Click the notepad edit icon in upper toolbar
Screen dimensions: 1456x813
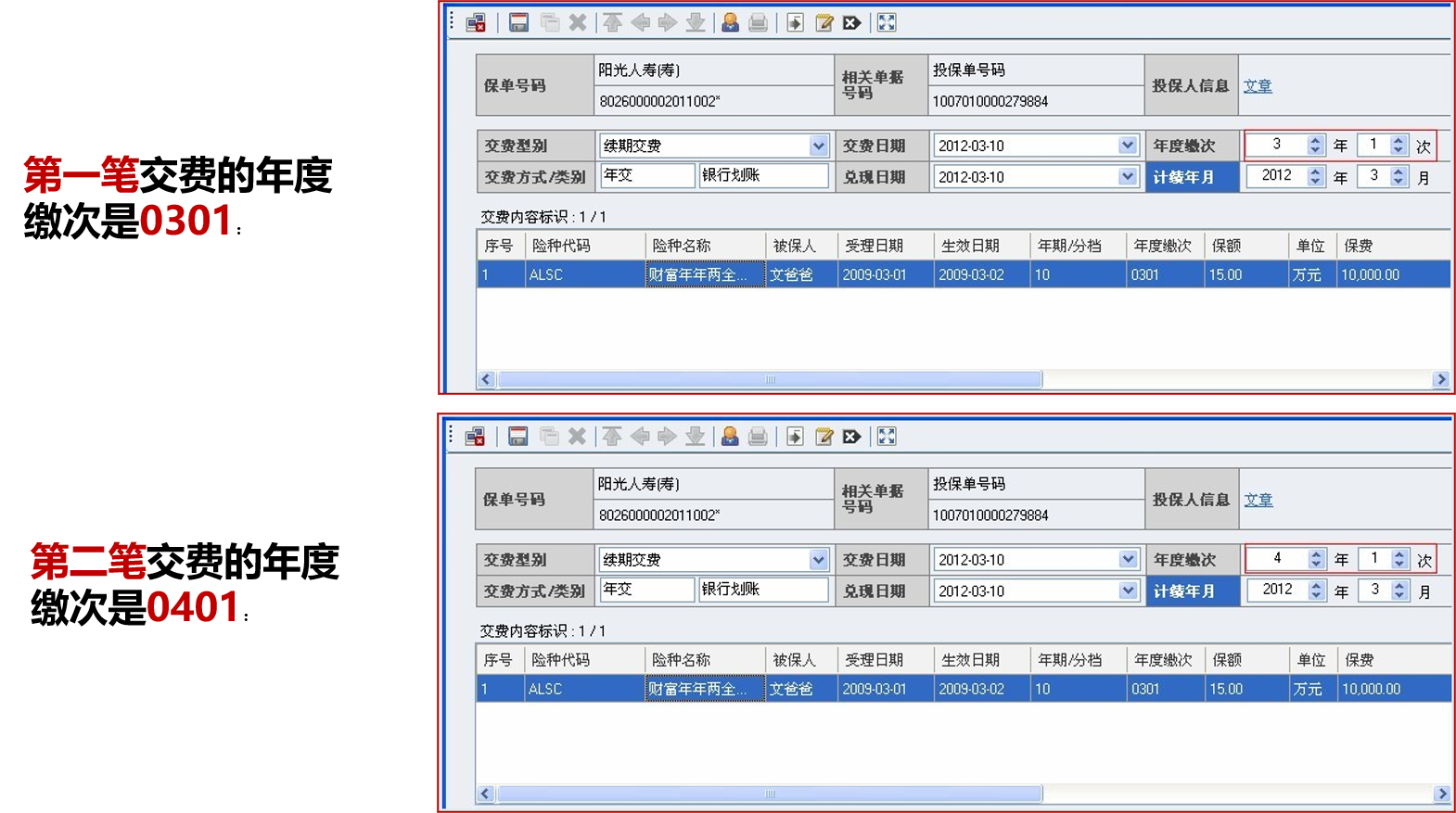tap(824, 23)
